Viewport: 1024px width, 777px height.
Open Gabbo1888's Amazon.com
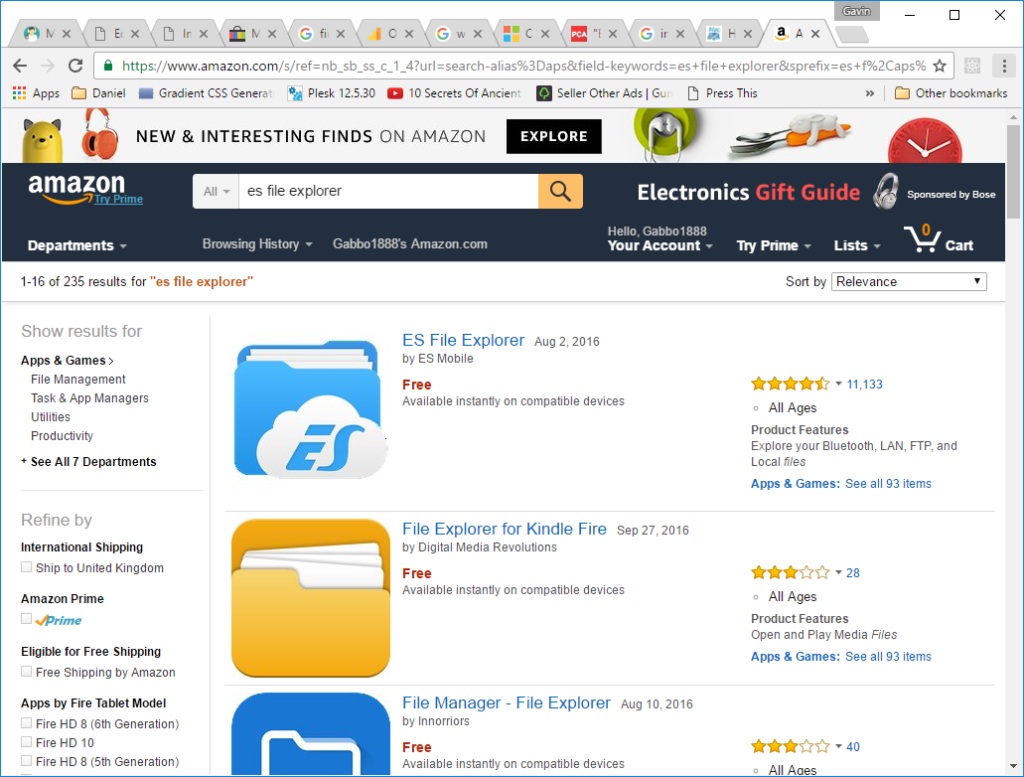(410, 244)
